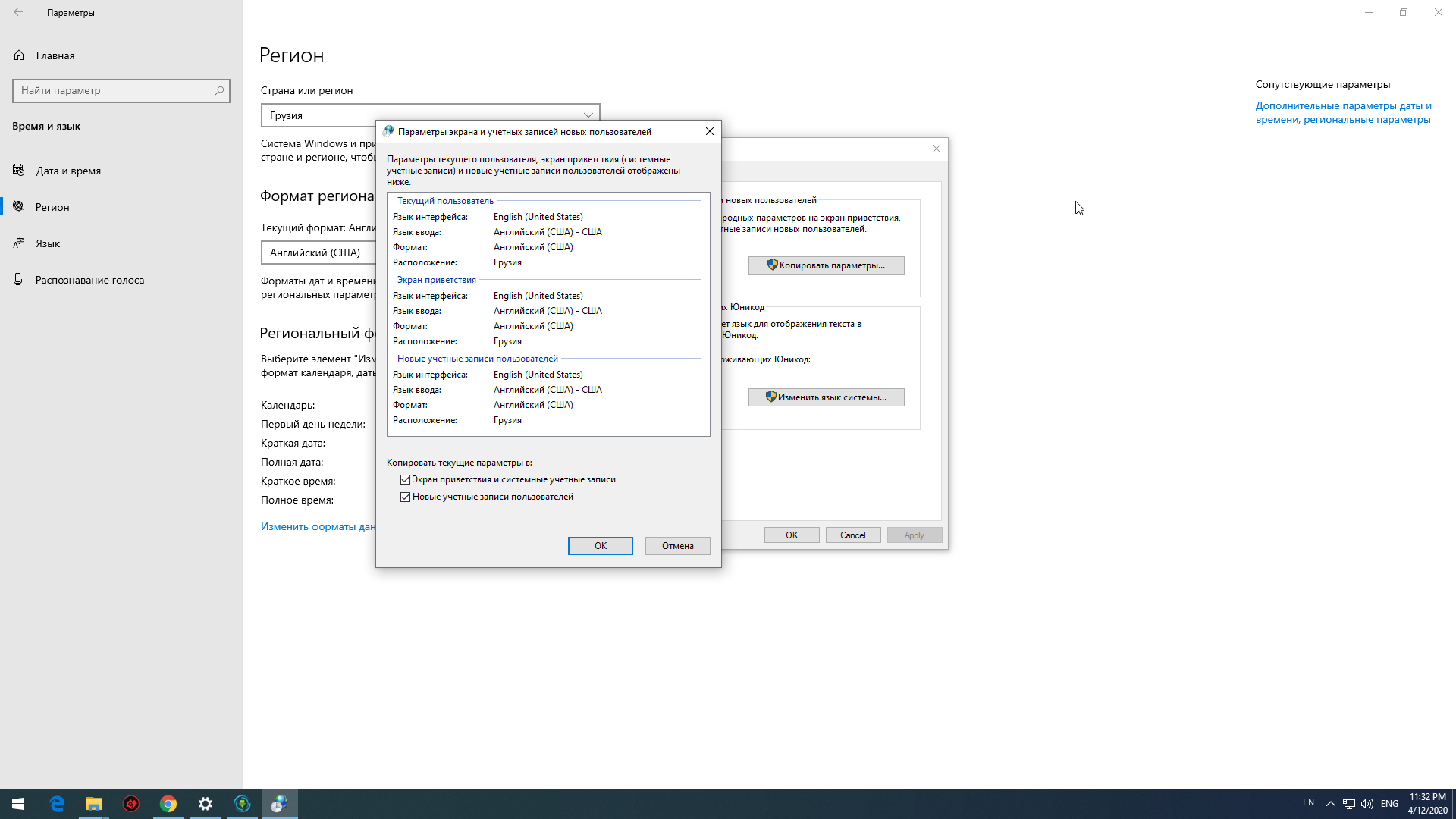Click the search magnifier icon

[x=219, y=90]
